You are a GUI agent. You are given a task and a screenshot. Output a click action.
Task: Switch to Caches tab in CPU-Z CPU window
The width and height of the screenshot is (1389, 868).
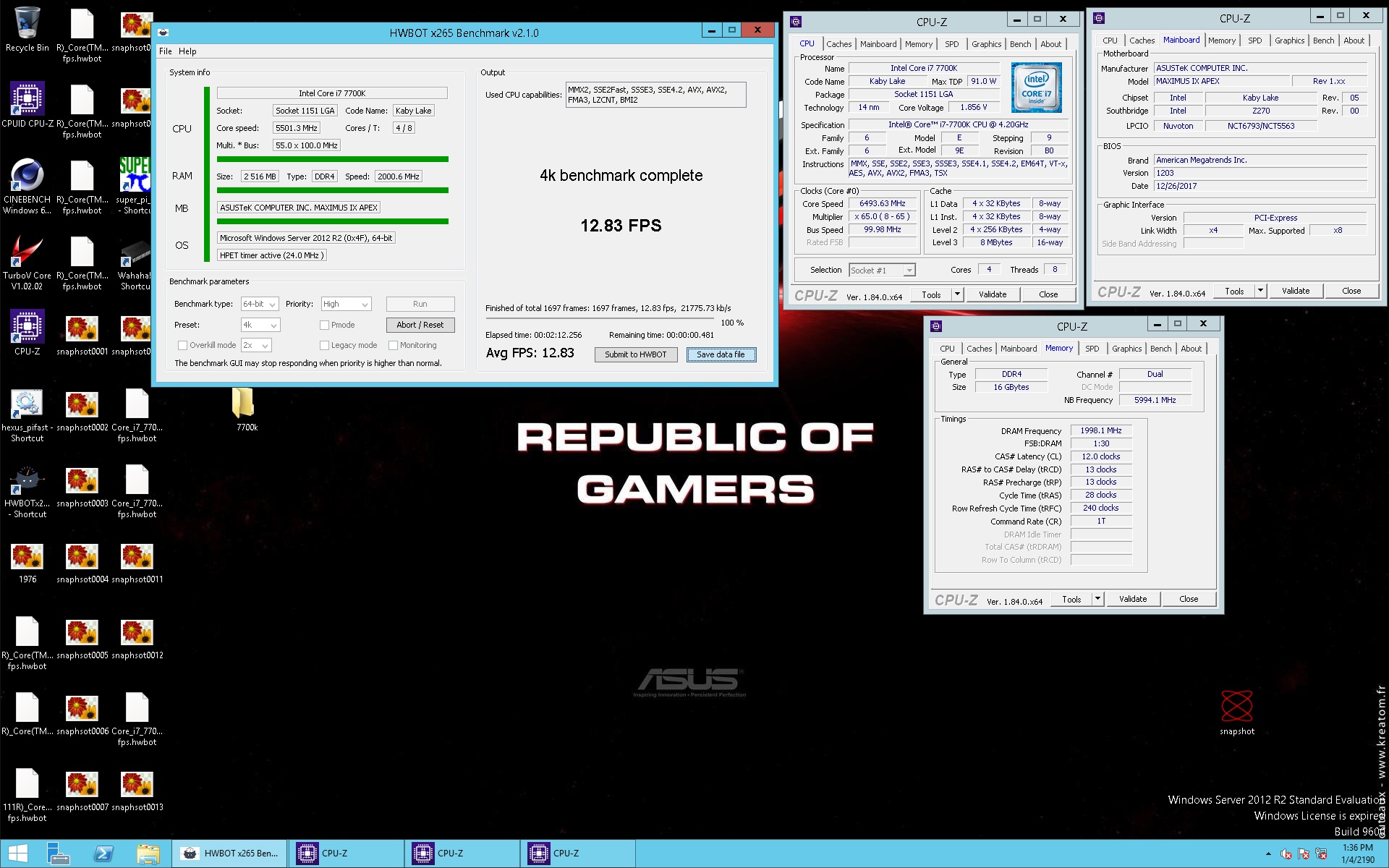[x=838, y=44]
